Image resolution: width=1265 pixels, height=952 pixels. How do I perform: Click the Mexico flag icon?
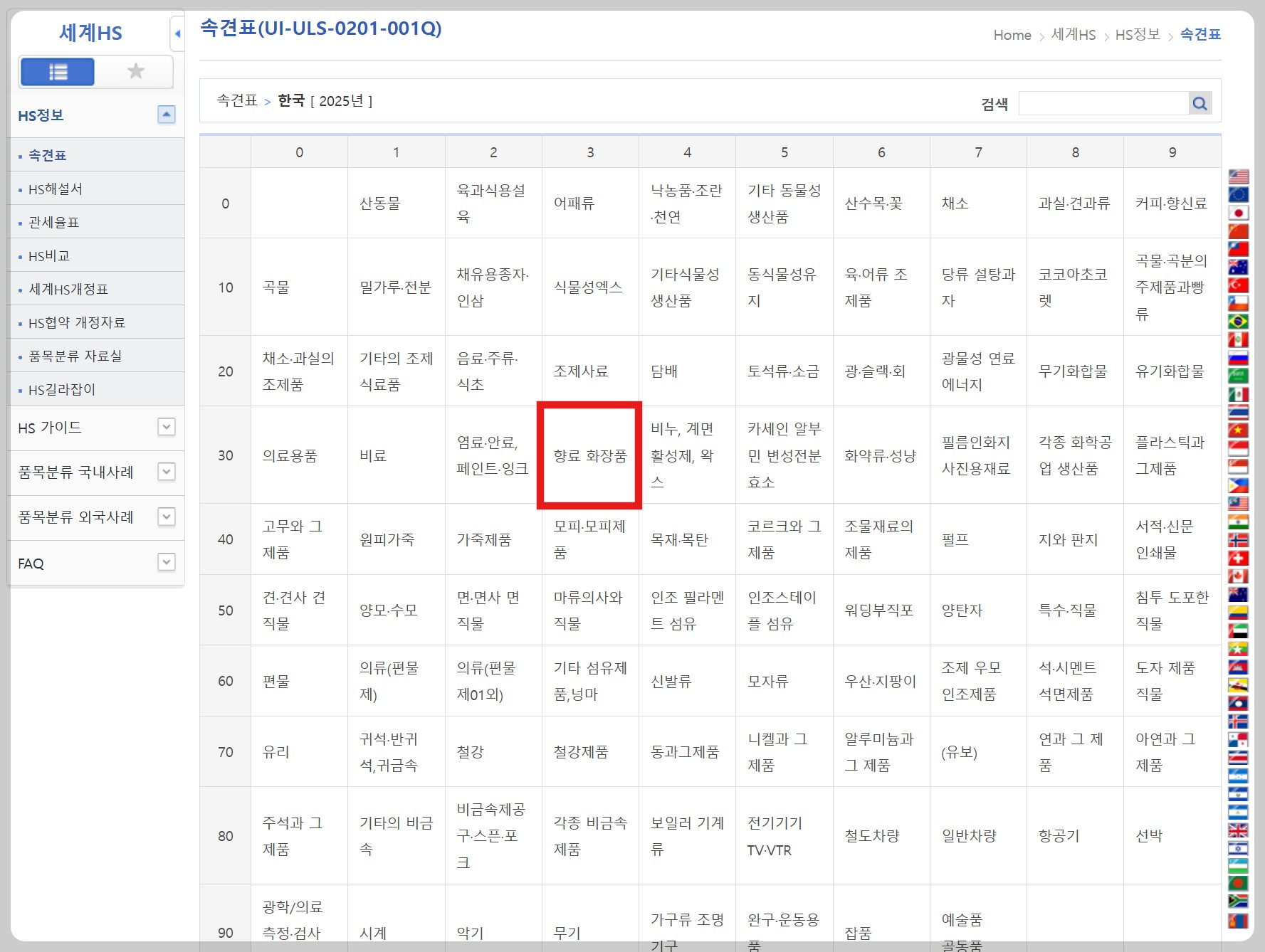tap(1239, 396)
